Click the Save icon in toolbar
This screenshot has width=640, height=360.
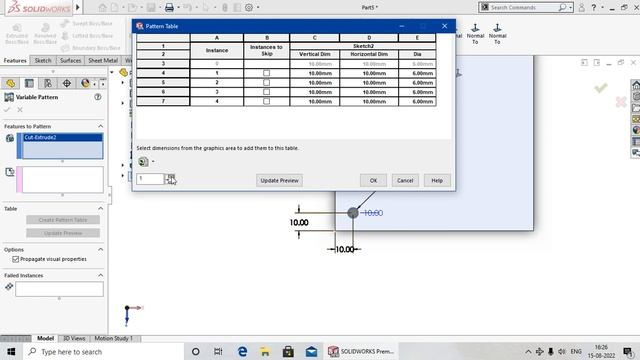(151, 7)
